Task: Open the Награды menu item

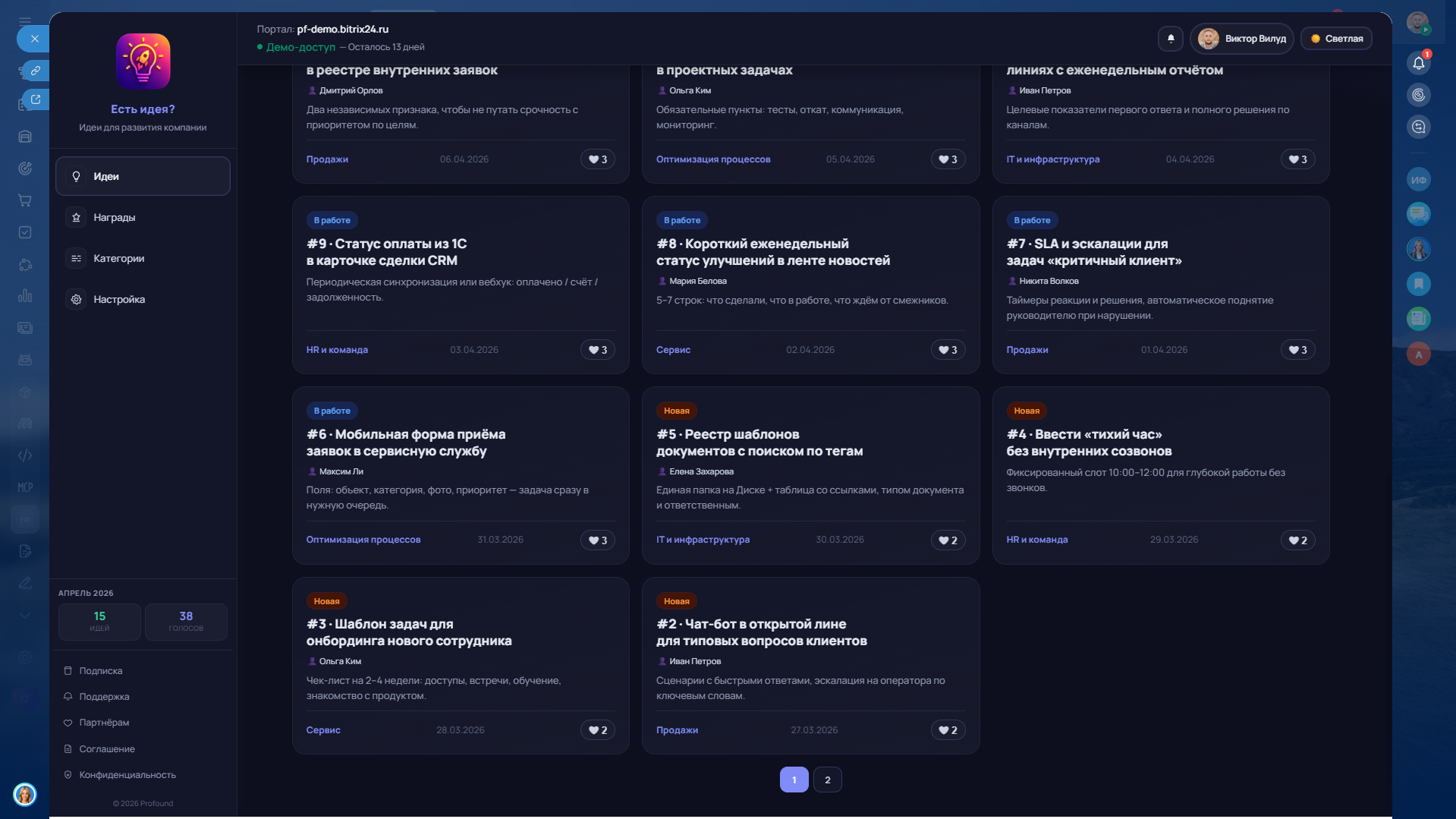Action: (x=114, y=218)
